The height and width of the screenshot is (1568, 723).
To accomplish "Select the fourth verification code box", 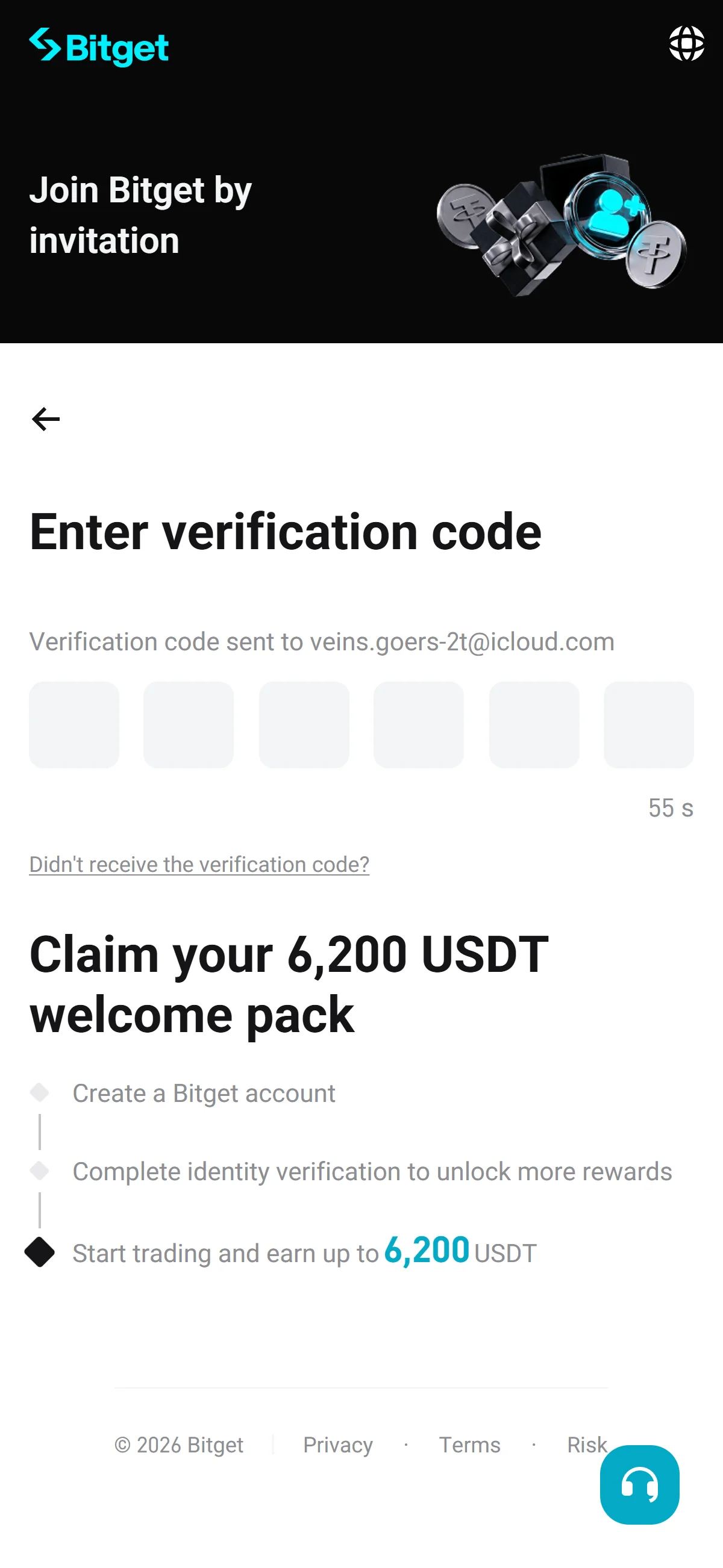I will click(x=419, y=724).
